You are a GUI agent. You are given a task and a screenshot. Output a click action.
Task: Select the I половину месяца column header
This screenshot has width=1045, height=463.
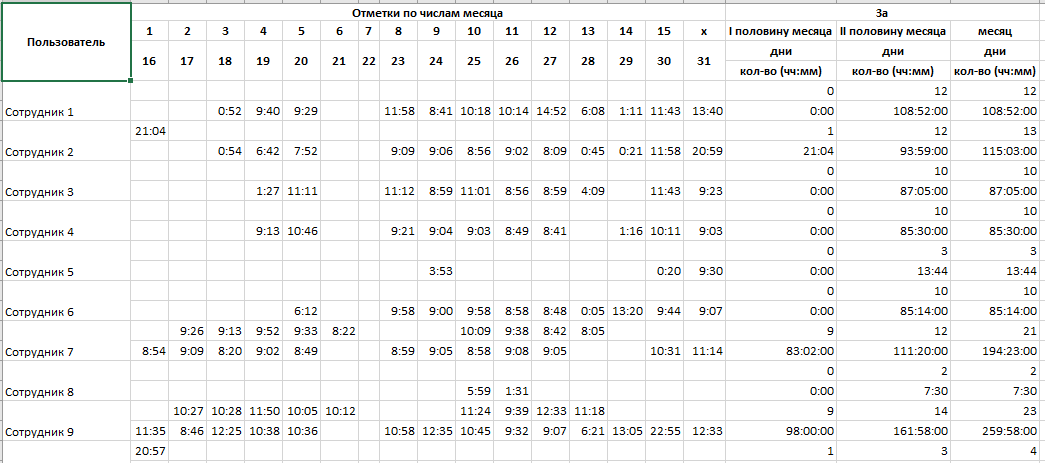tap(780, 32)
